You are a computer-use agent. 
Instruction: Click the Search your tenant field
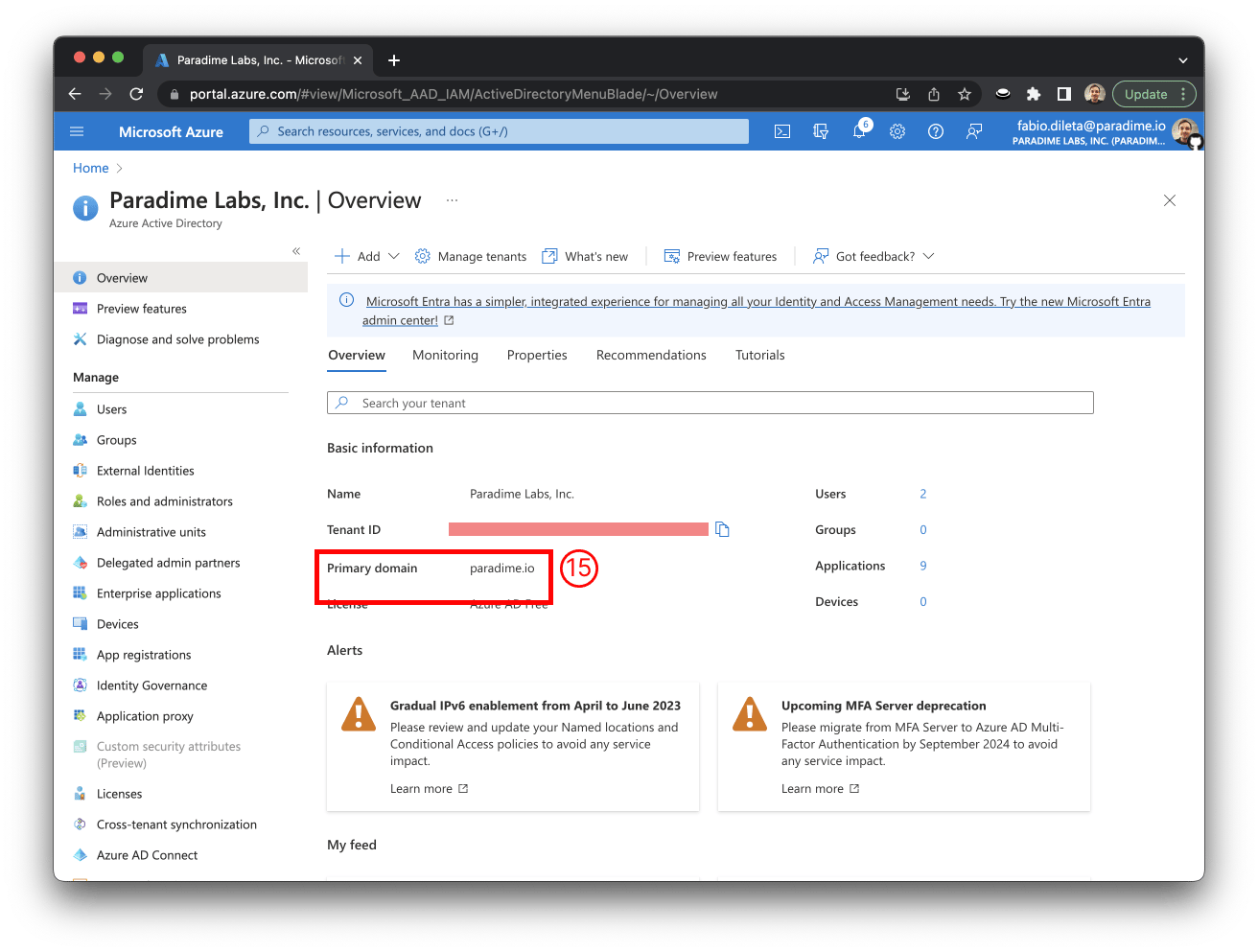[x=711, y=403]
